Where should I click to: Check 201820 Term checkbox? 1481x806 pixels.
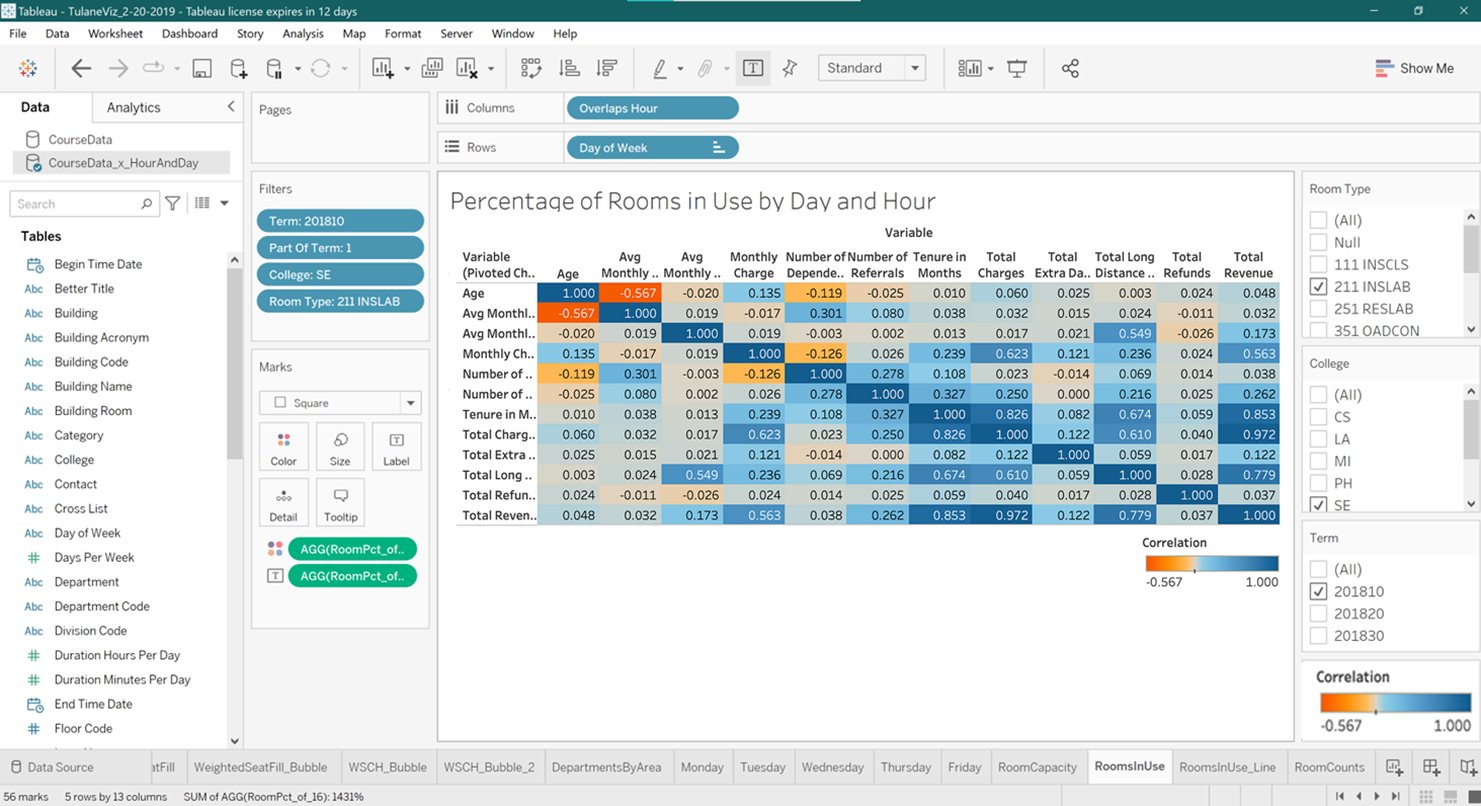tap(1319, 613)
